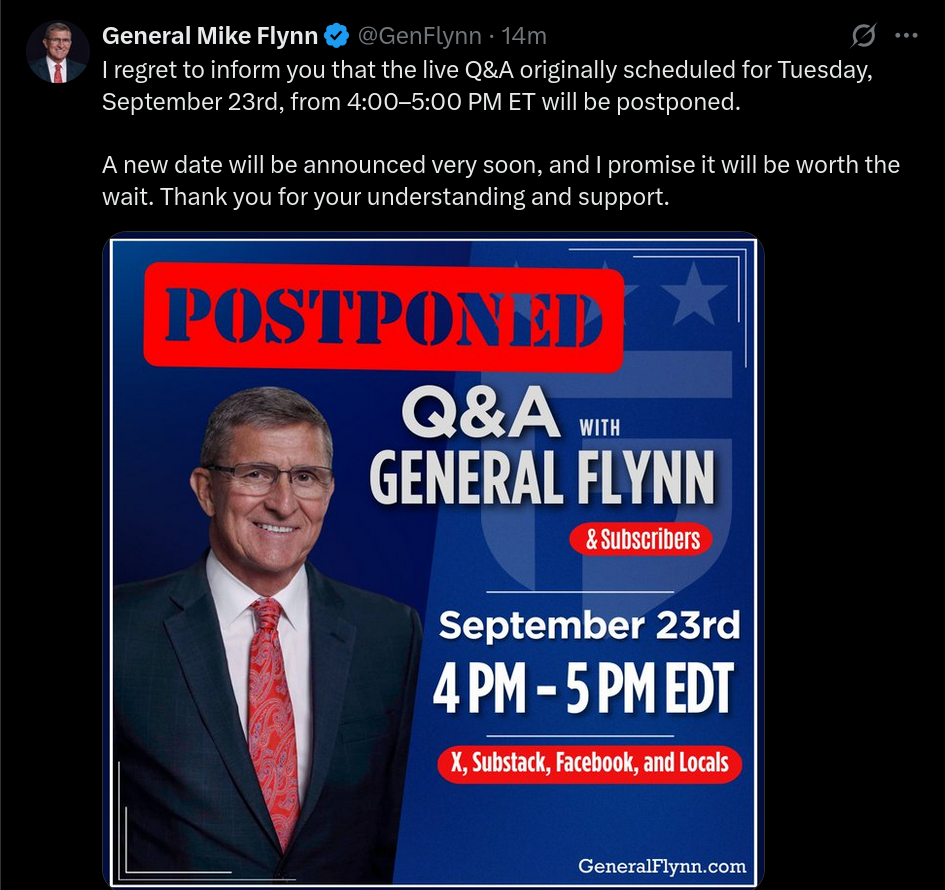The image size is (945, 890).
Task: Click the red paisley tie in the photo
Action: [272, 710]
